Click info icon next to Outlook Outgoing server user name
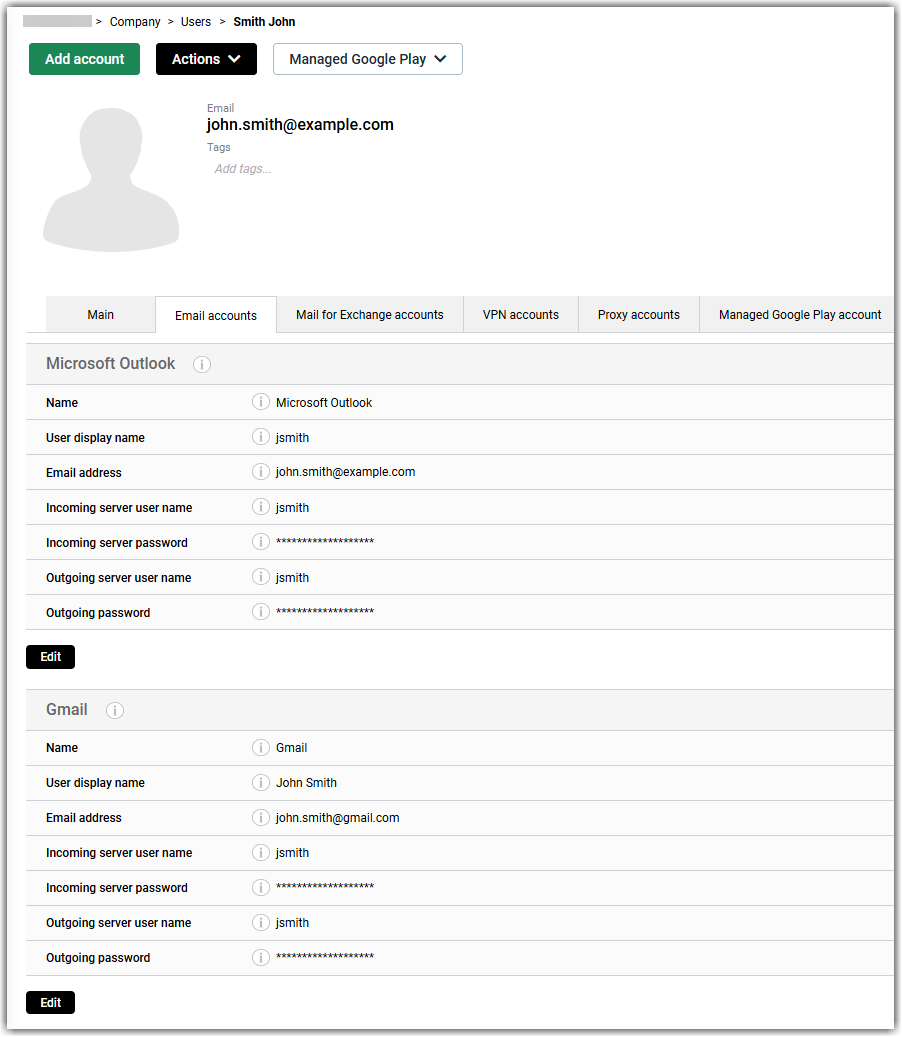This screenshot has height=1037, width=902. point(260,576)
